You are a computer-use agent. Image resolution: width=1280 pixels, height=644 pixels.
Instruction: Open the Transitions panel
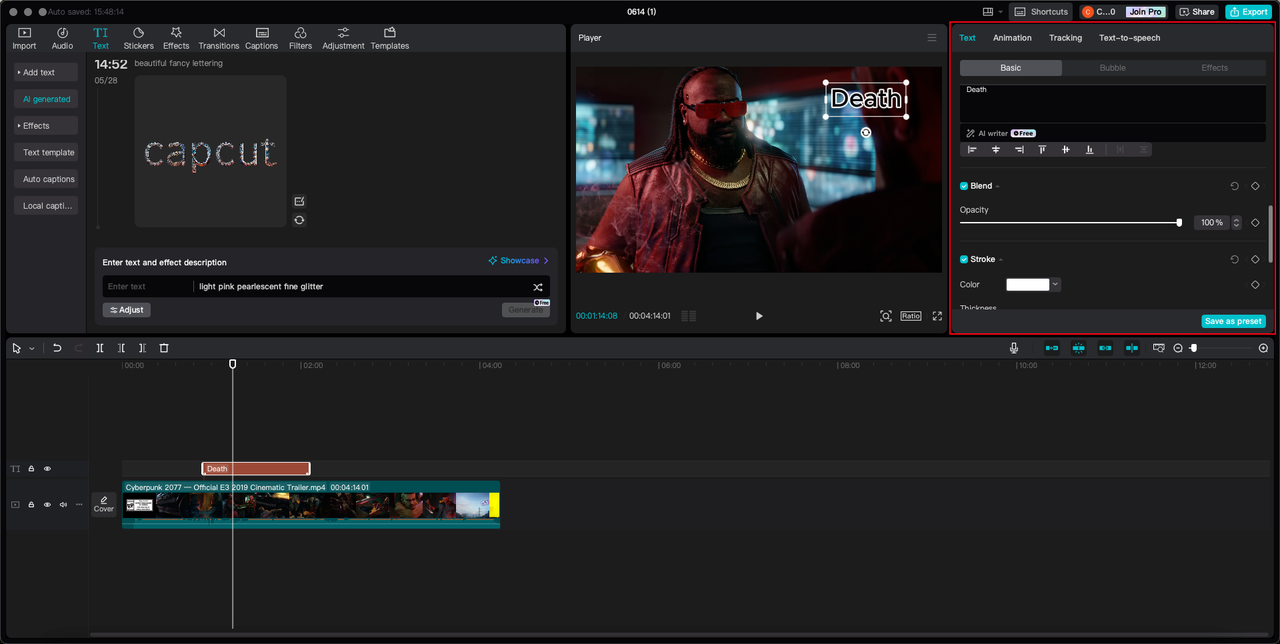(x=218, y=38)
